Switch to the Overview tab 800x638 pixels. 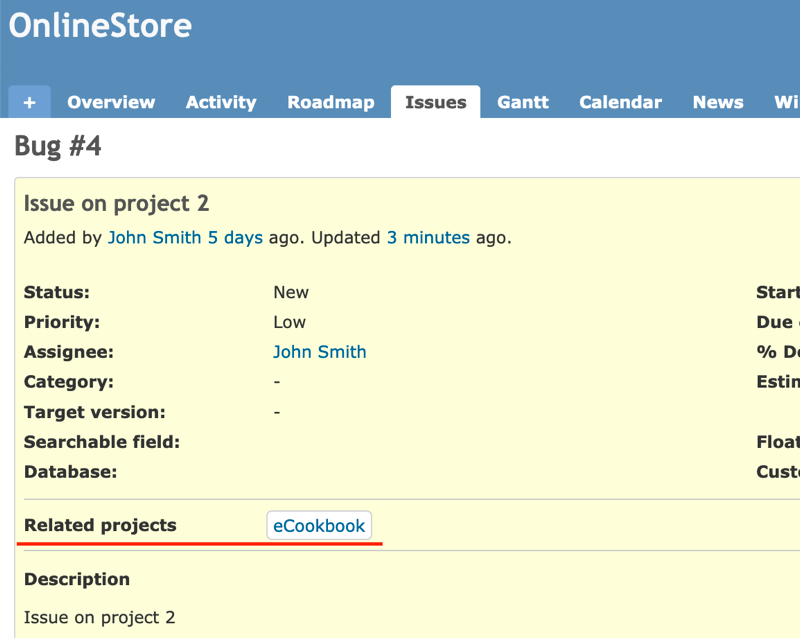click(111, 102)
